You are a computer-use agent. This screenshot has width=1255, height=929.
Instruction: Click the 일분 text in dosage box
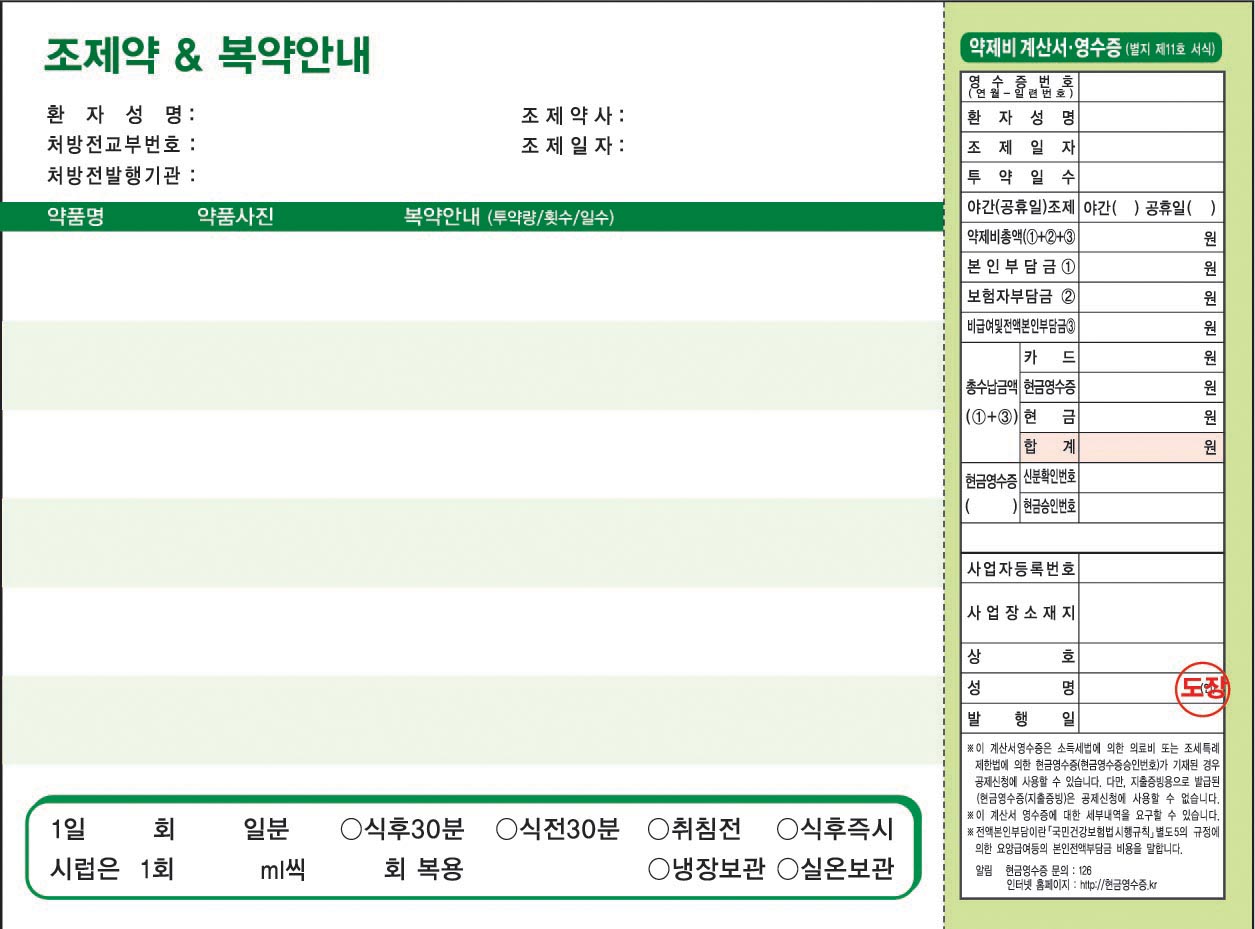266,830
